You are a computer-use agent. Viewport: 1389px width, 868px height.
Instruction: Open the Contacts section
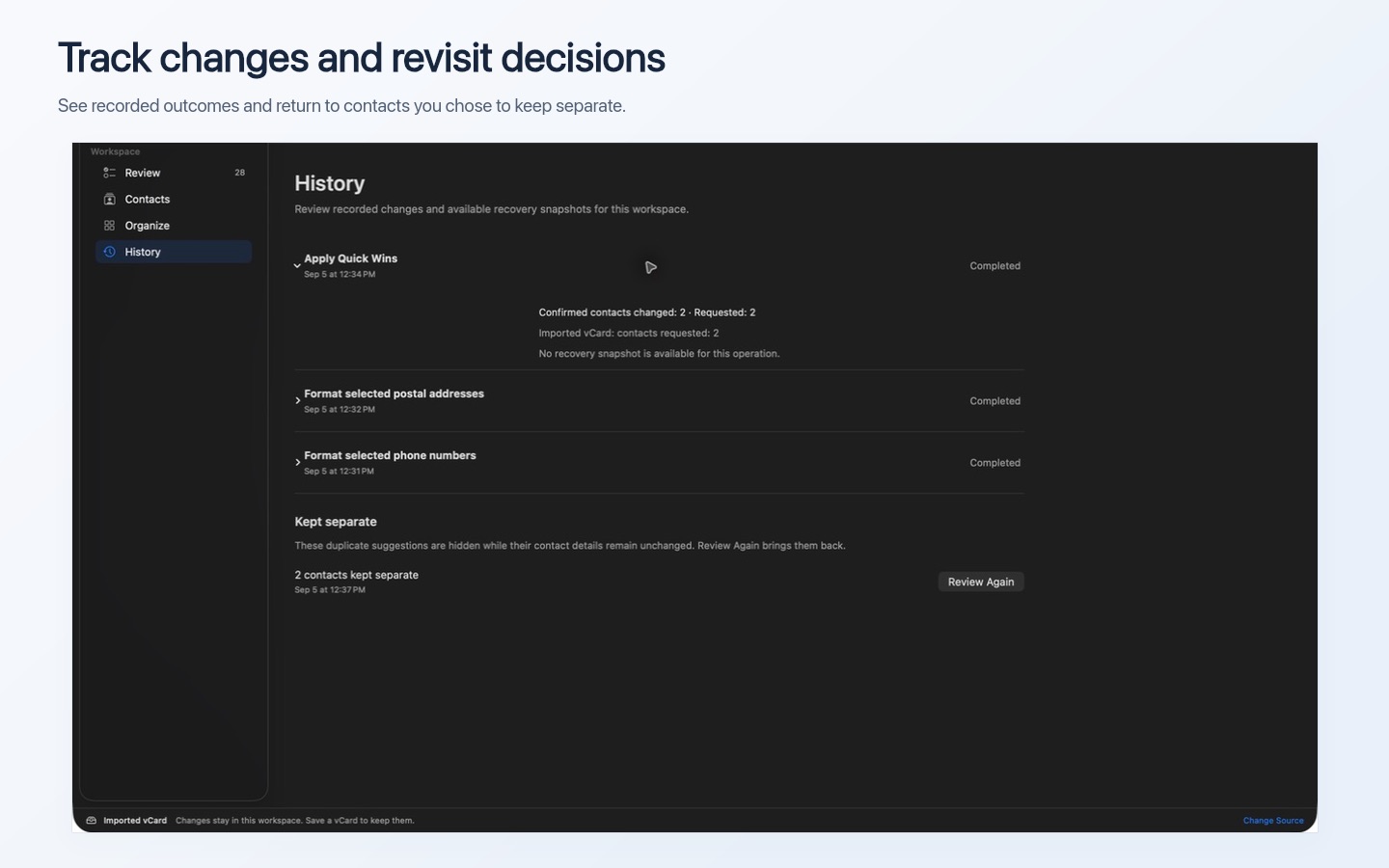coord(174,199)
